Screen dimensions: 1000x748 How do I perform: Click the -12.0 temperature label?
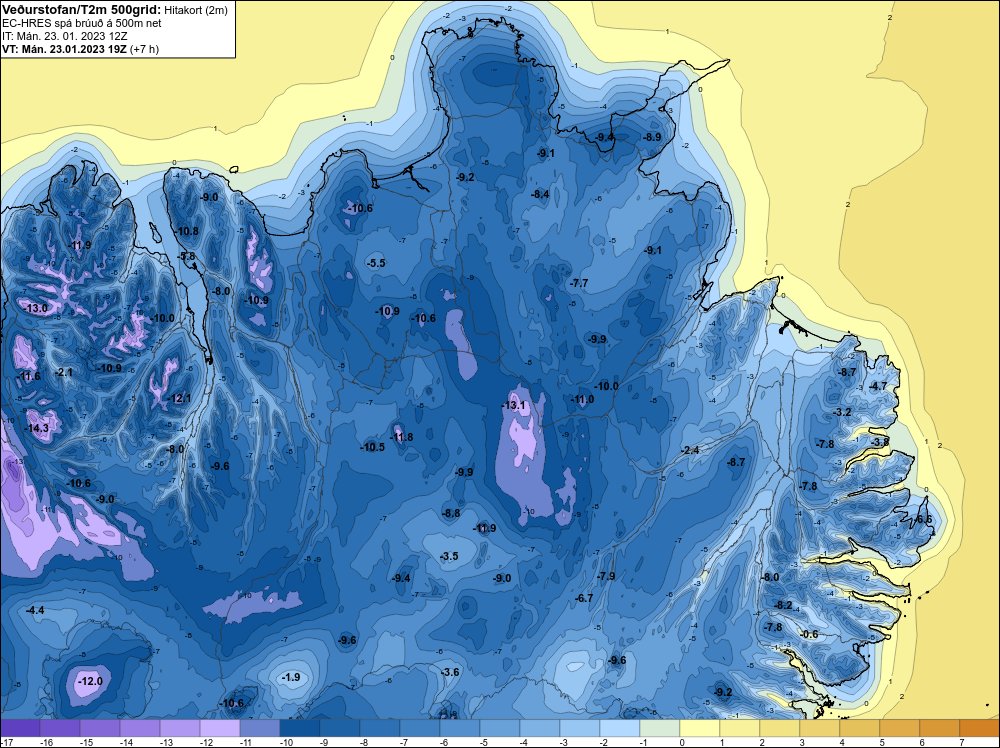tap(90, 681)
